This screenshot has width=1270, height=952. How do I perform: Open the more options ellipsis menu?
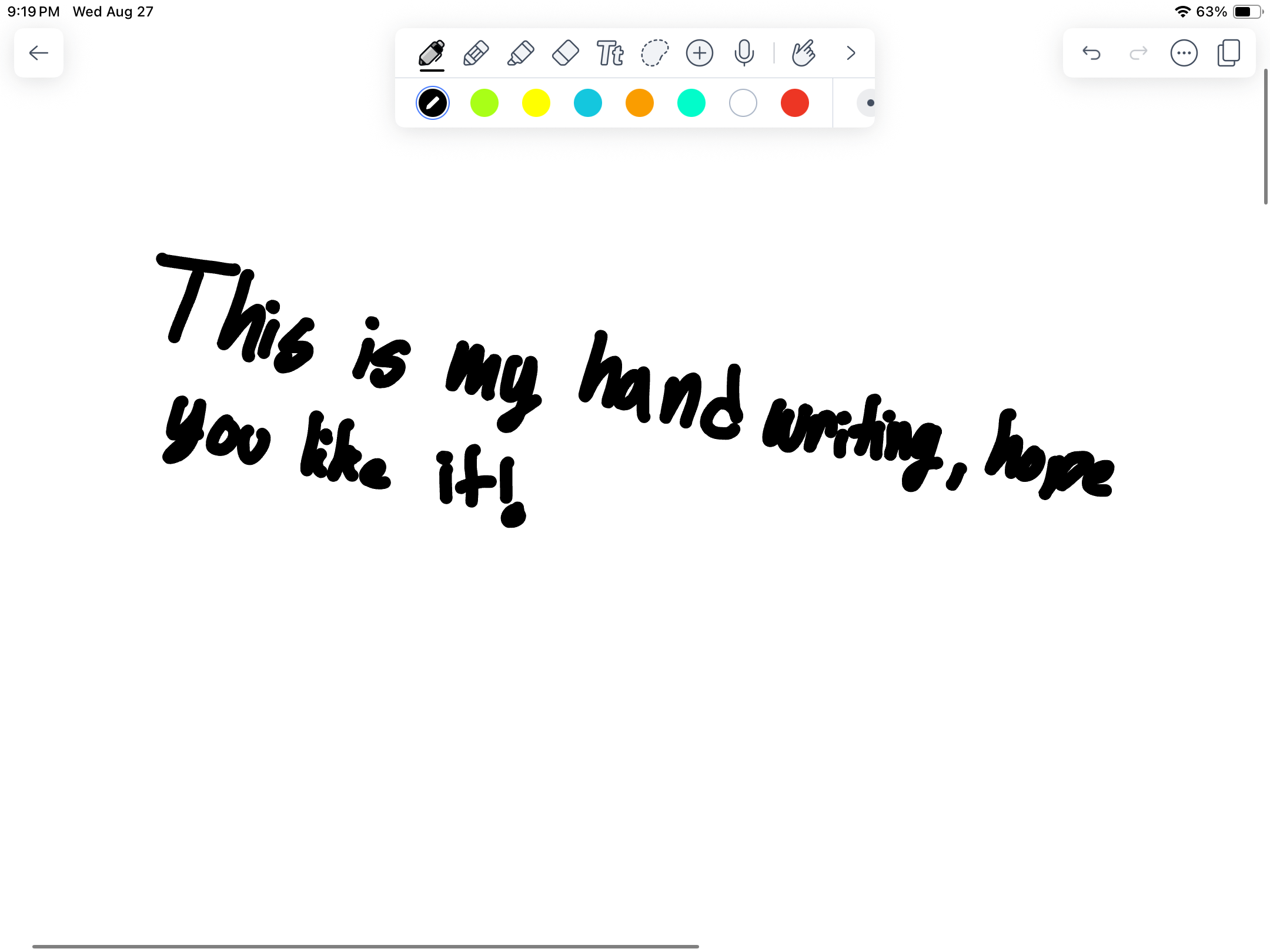pyautogui.click(x=1184, y=53)
